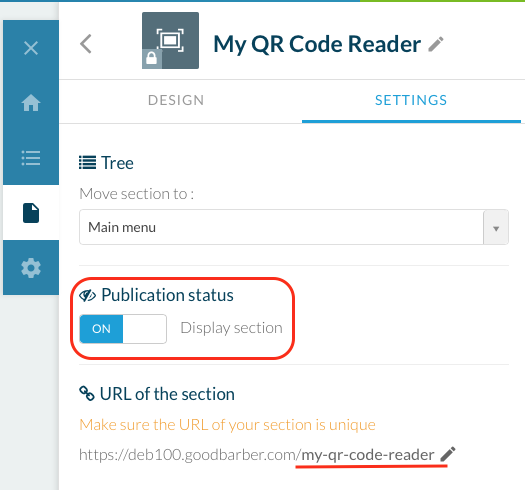525x490 pixels.
Task: Click the QR code reader section icon
Action: tap(170, 41)
